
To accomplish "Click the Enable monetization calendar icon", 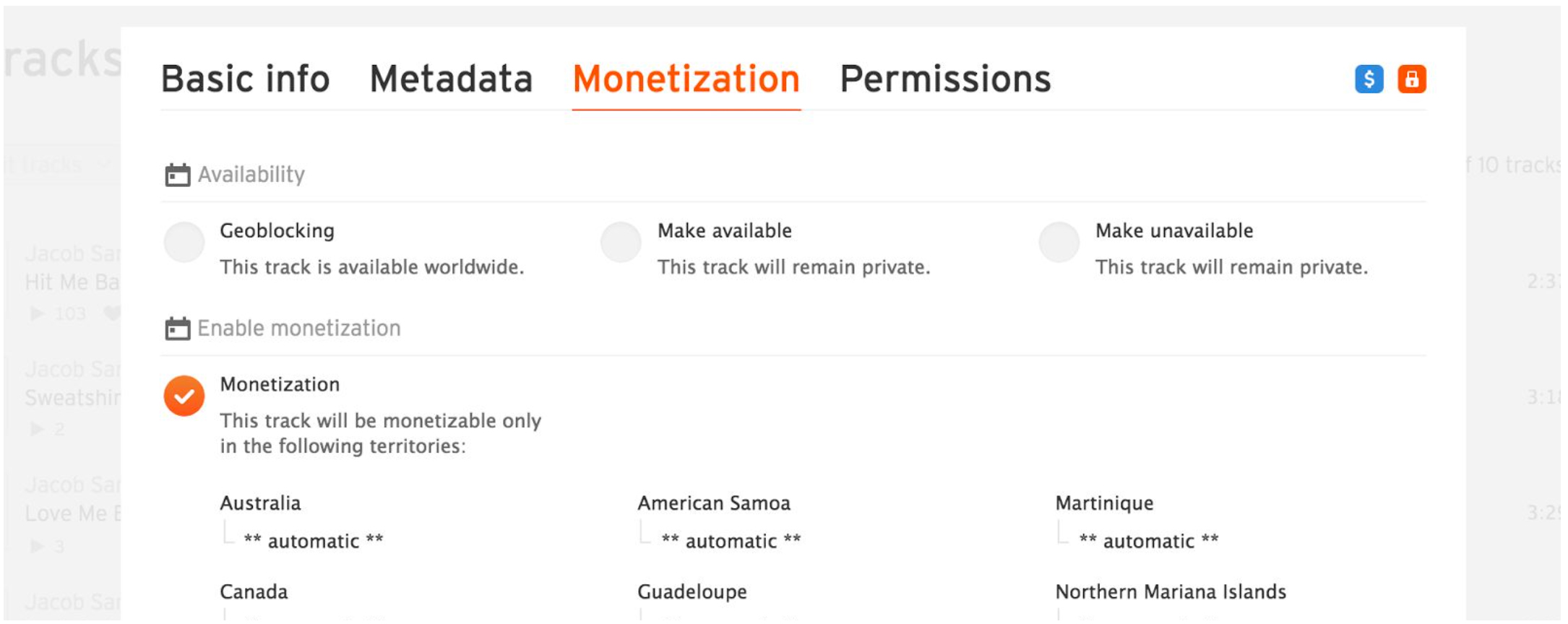I will point(177,329).
